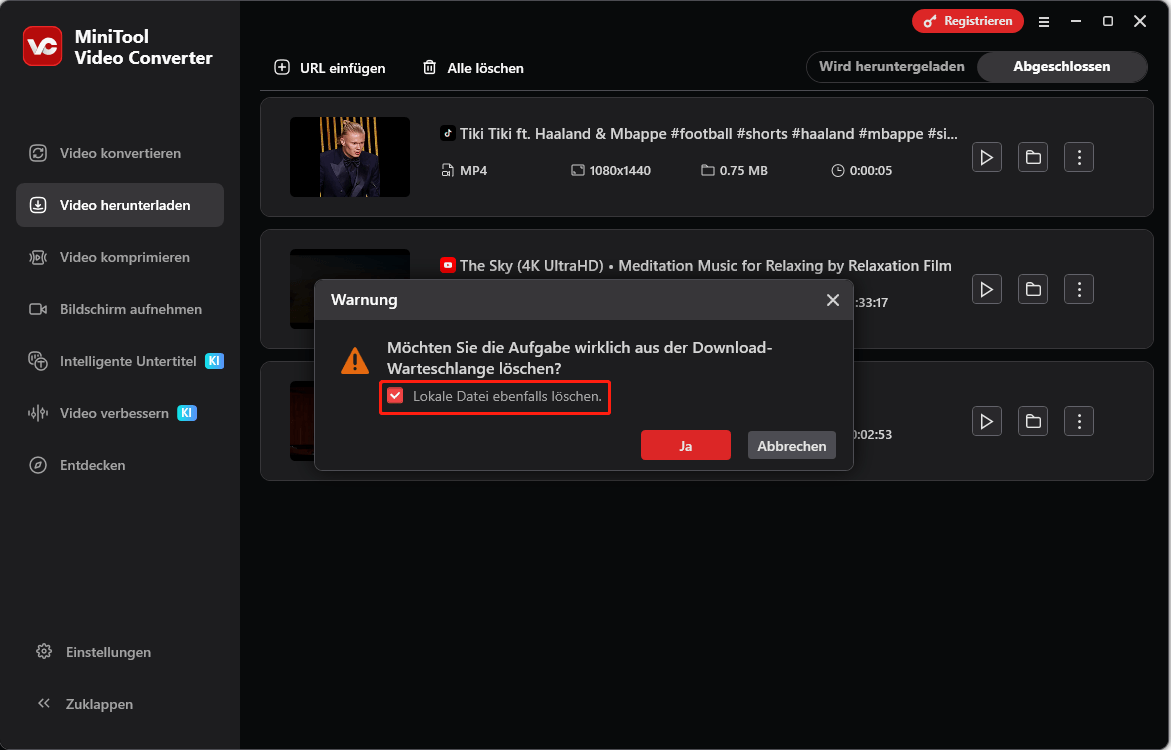This screenshot has width=1171, height=750.
Task: Open folder of Tiki Tiki video
Action: 1033,157
